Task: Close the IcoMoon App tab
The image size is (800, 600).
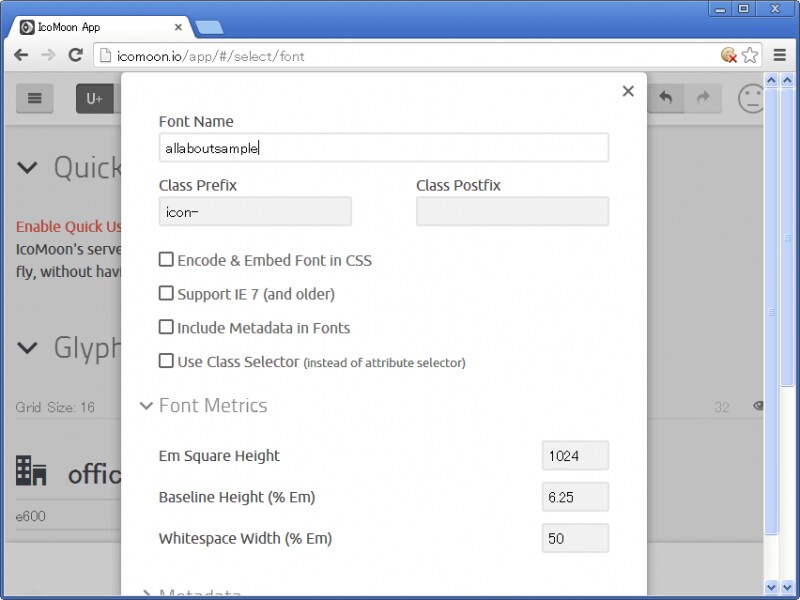Action: tap(178, 28)
